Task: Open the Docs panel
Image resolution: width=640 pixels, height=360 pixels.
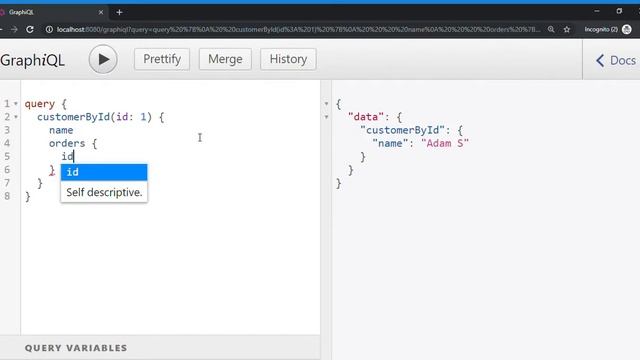Action: [616, 60]
